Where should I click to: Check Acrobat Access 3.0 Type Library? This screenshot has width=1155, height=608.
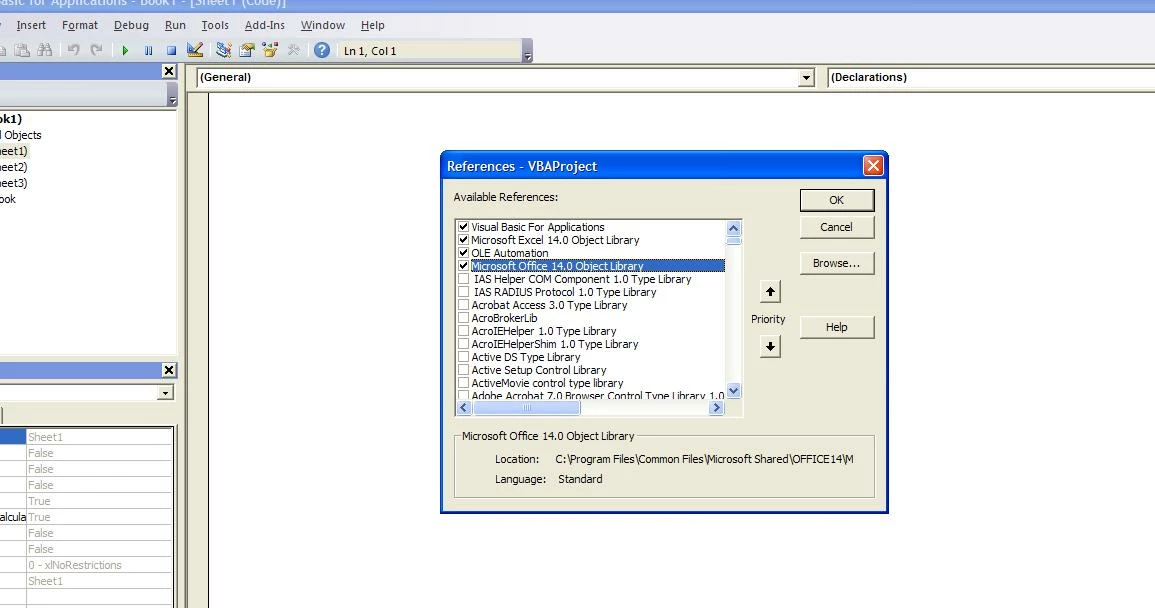463,304
